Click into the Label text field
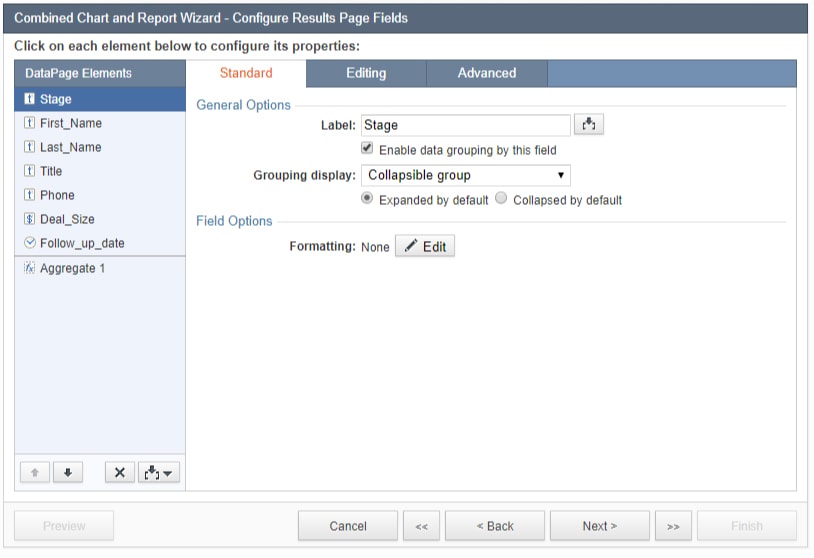Image resolution: width=814 pixels, height=558 pixels. click(465, 125)
